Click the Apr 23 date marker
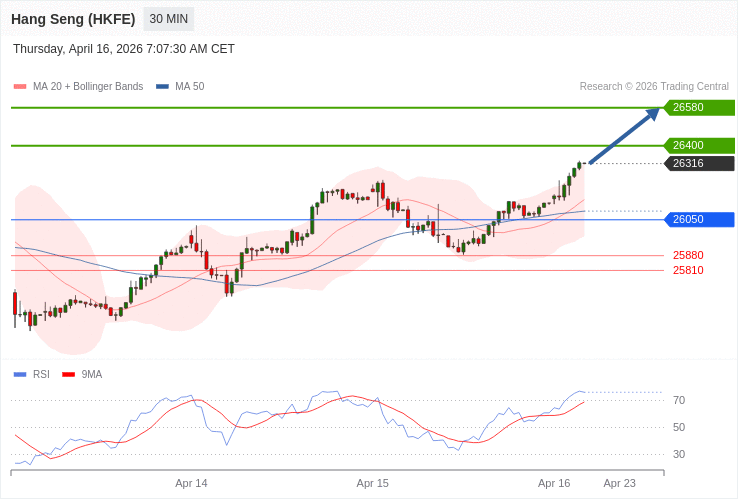 coord(619,483)
